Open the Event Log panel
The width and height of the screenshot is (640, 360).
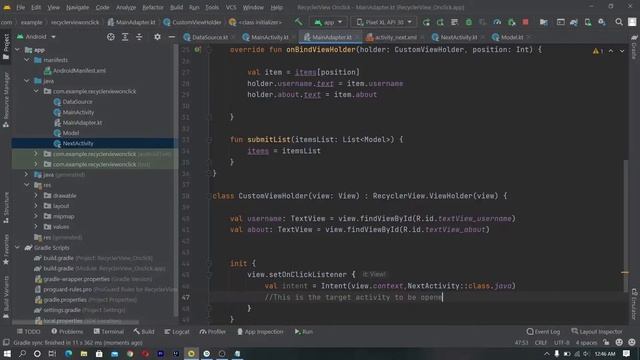click(x=544, y=332)
